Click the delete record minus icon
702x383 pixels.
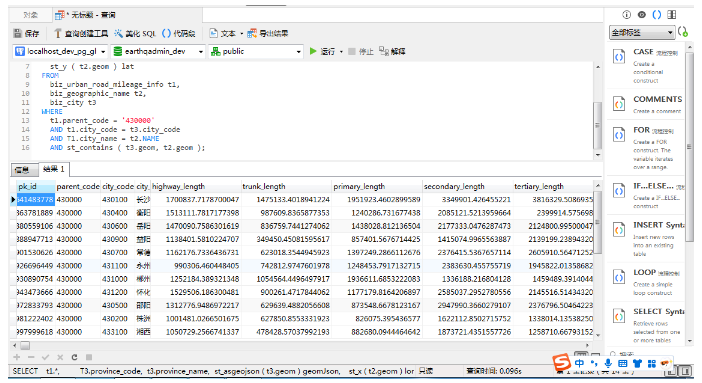pyautogui.click(x=31, y=357)
